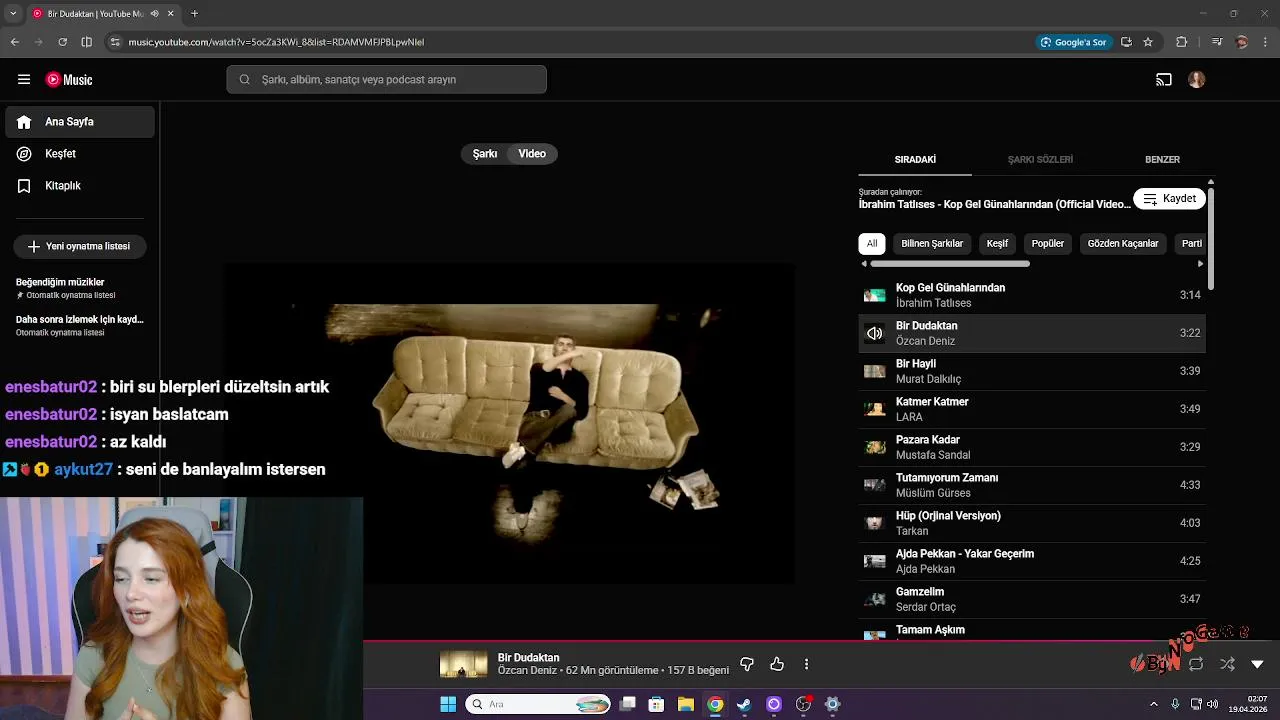Open the Daha sonra izlemek için kaydedilenler playlist

click(80, 325)
